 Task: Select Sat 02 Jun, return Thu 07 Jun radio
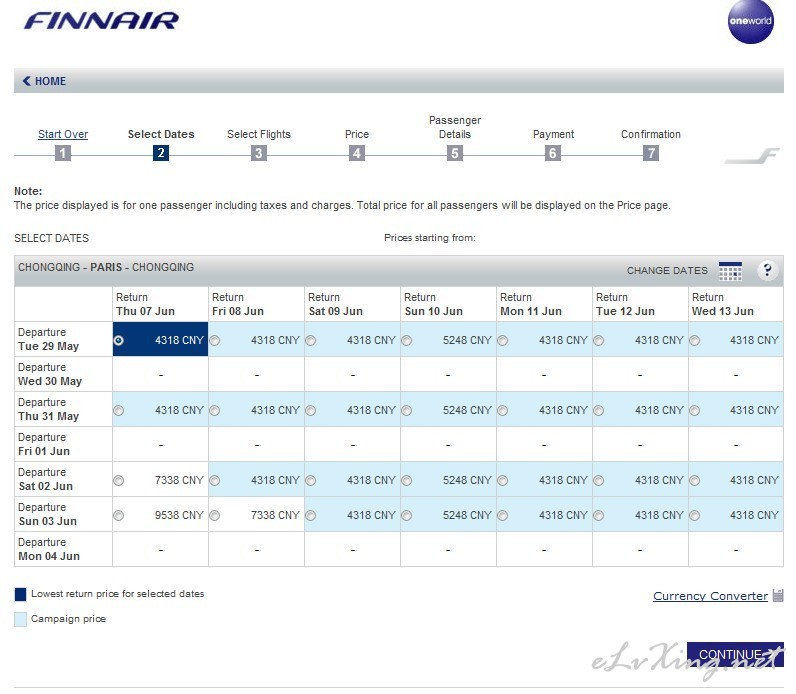(119, 480)
